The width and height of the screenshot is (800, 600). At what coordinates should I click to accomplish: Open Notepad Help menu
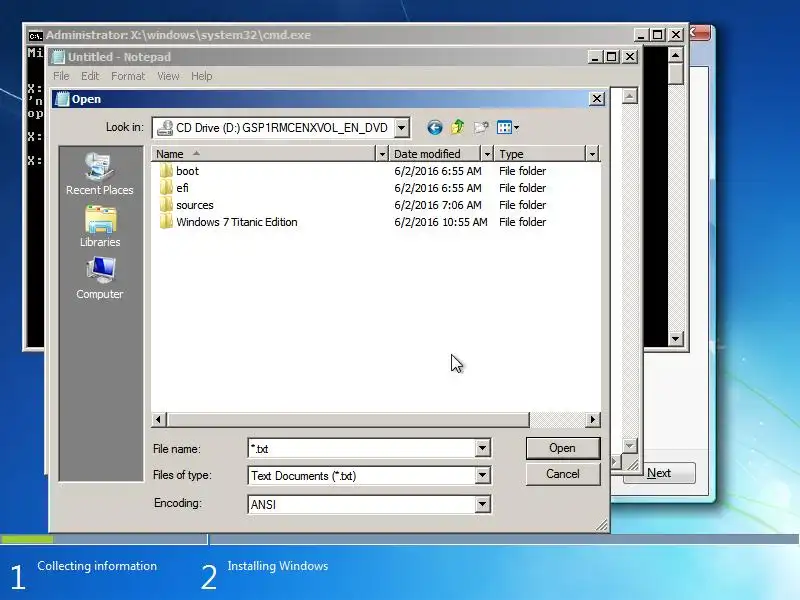(x=202, y=76)
